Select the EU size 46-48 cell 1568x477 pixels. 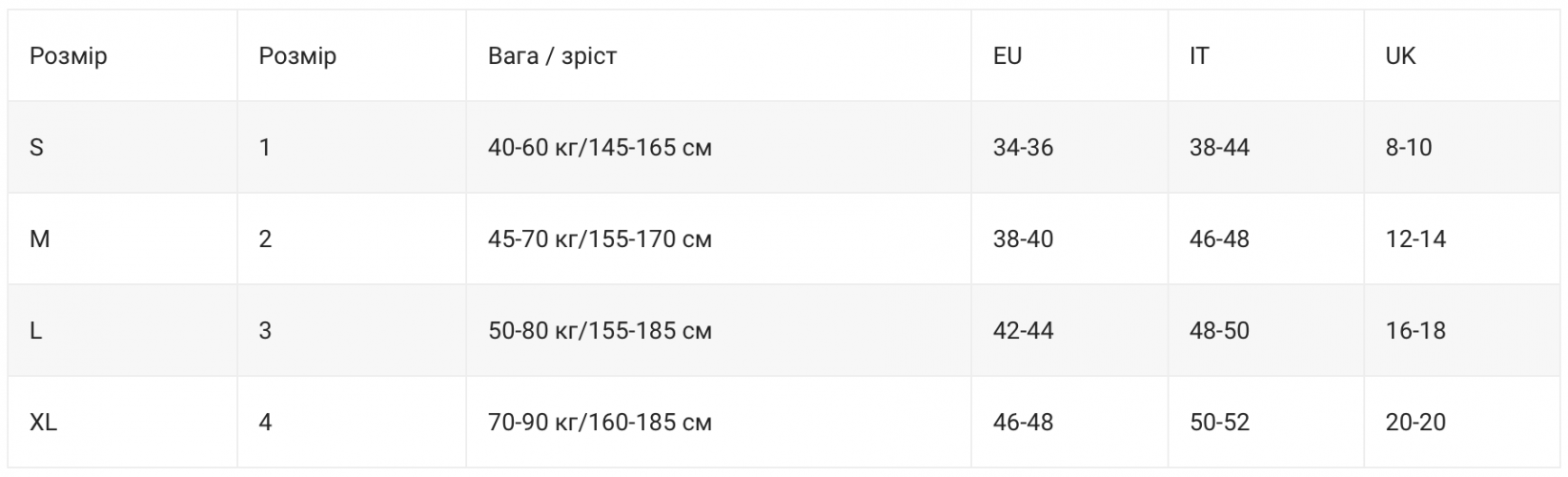pyautogui.click(x=1023, y=423)
